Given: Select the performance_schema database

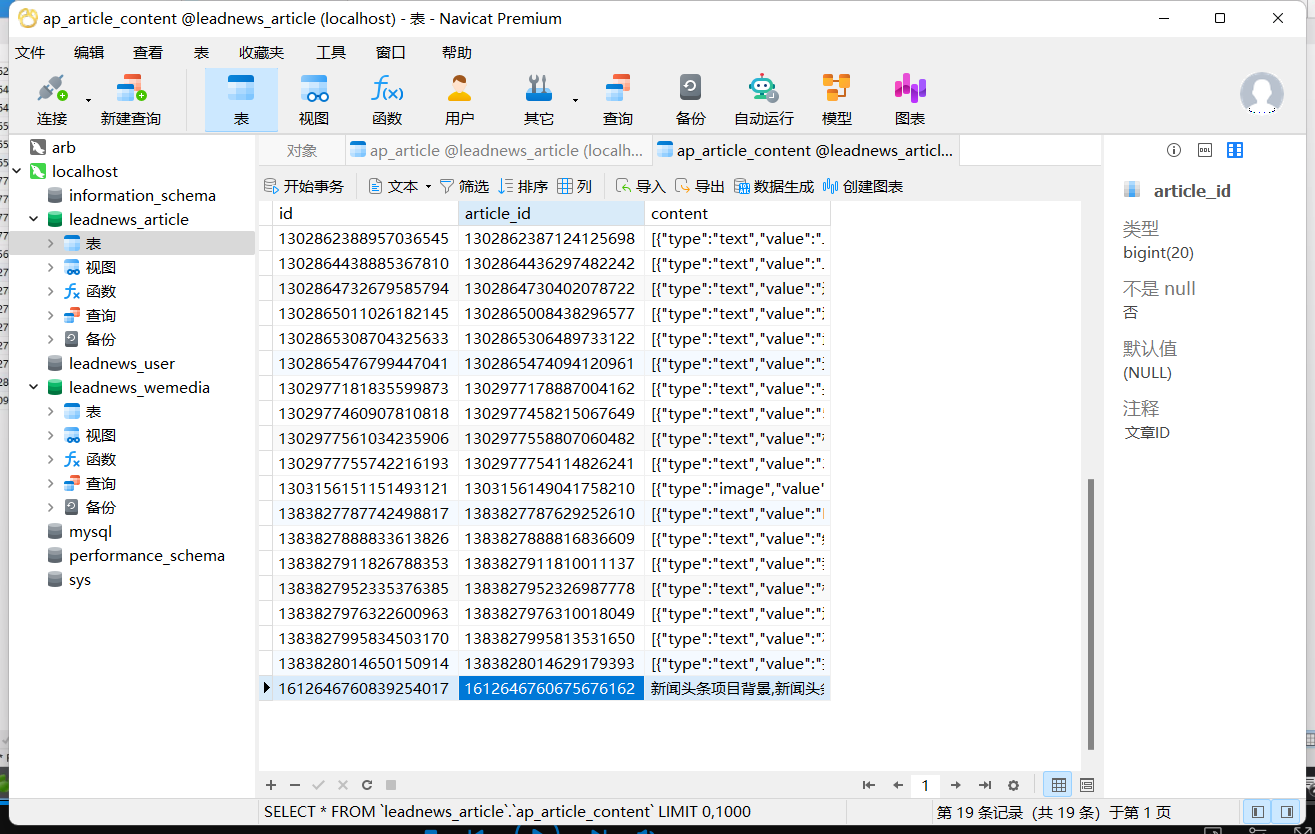Looking at the screenshot, I should point(146,555).
